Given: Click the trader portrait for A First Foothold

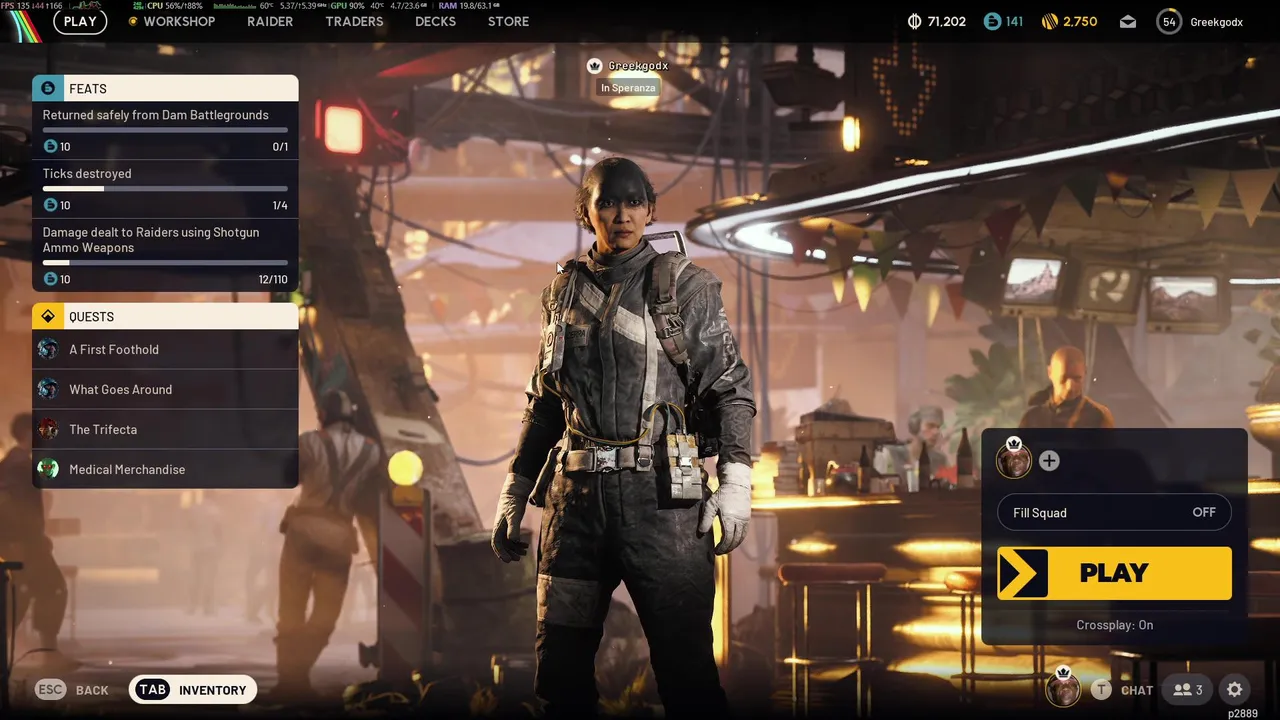Looking at the screenshot, I should [x=48, y=349].
